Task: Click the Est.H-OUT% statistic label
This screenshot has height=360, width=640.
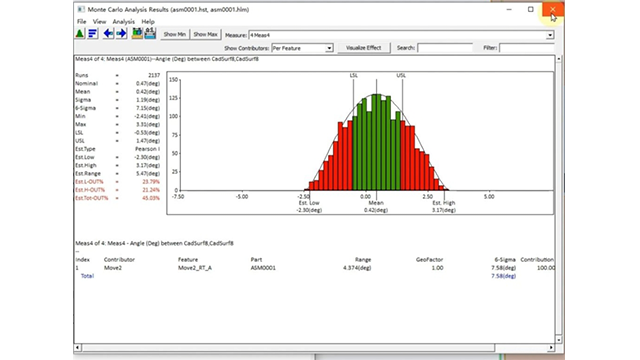Action: [90, 190]
